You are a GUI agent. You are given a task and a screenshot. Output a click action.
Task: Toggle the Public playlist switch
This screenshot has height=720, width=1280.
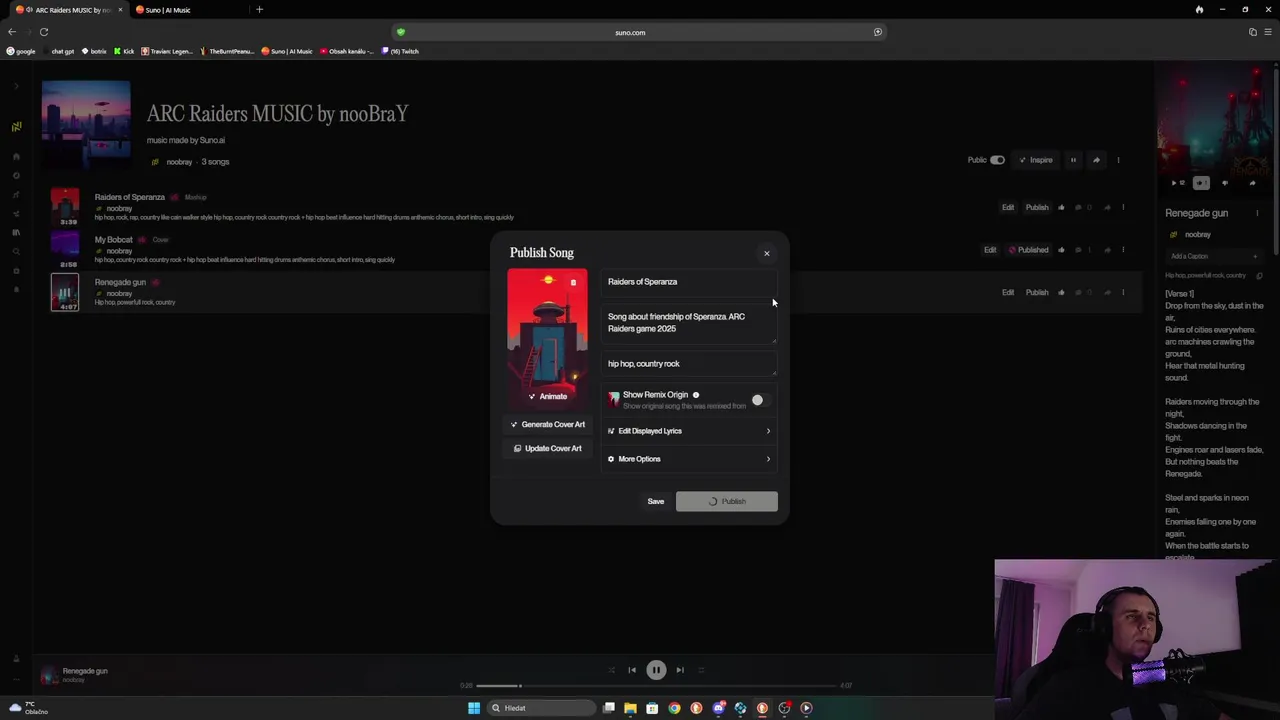997,160
